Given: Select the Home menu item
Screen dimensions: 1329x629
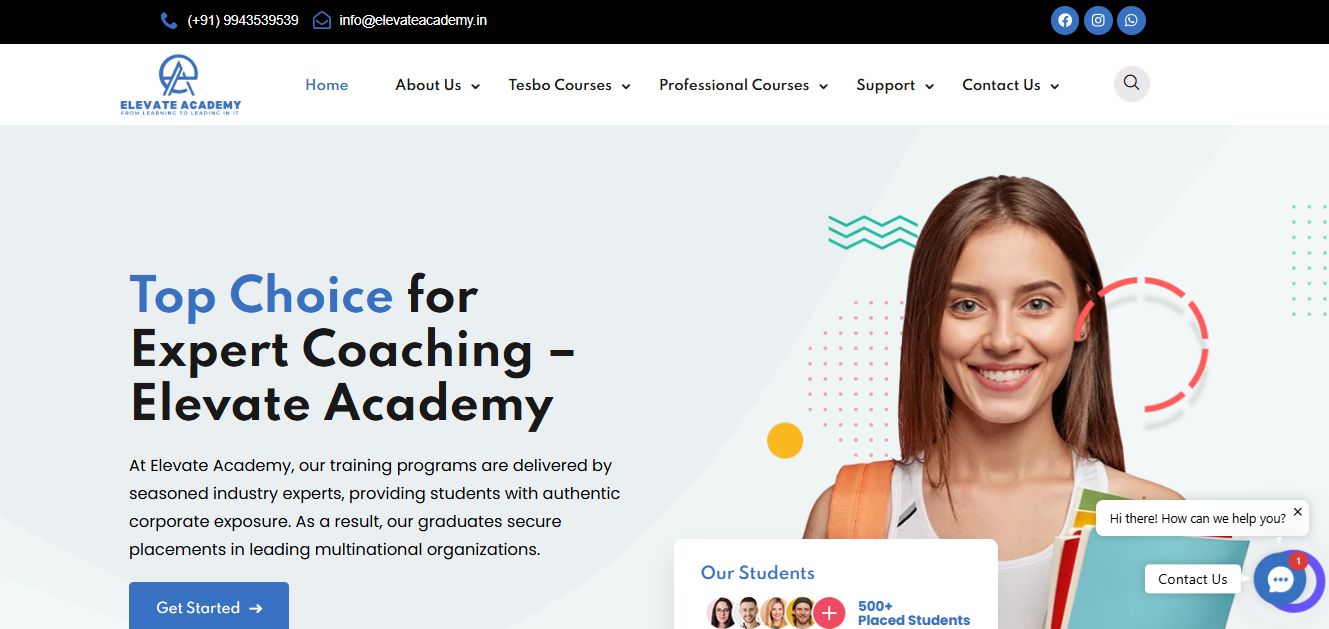Looking at the screenshot, I should [327, 85].
